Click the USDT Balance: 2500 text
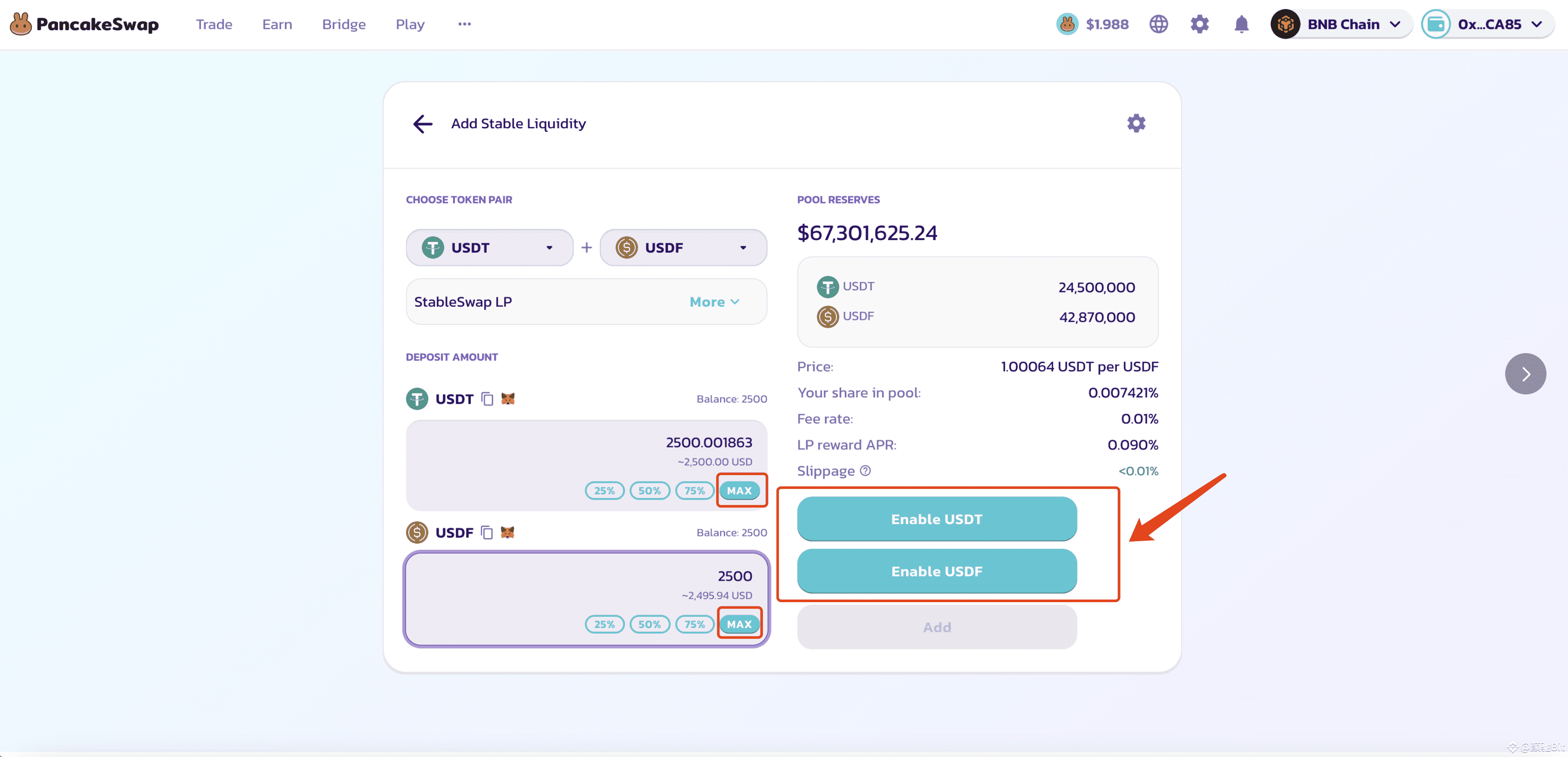This screenshot has width=1568, height=757. (x=732, y=399)
